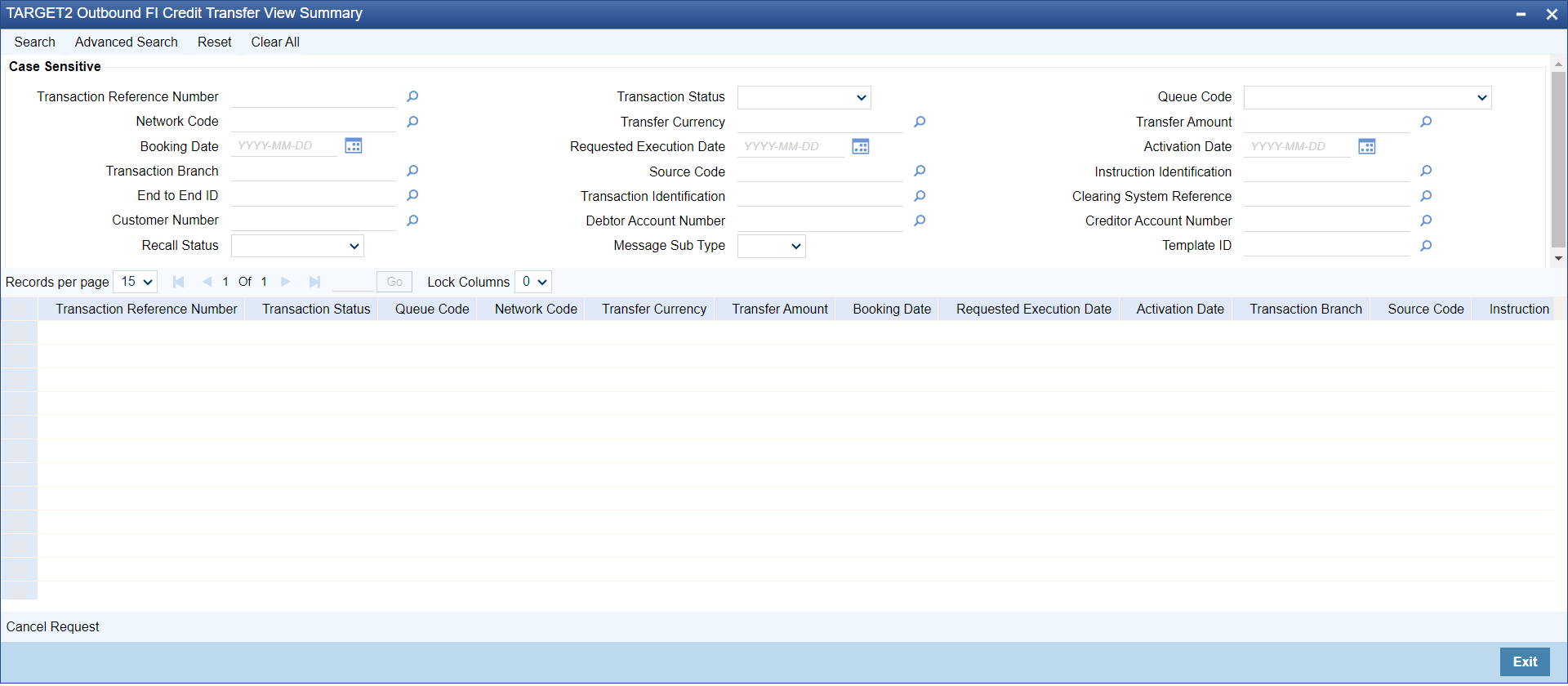Screen dimensions: 1568x686
Task: Go to previous page of records
Action: pos(207,282)
